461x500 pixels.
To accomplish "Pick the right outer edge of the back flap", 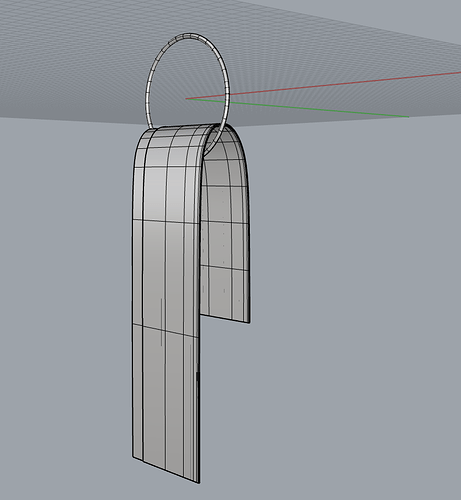I will coord(249,250).
